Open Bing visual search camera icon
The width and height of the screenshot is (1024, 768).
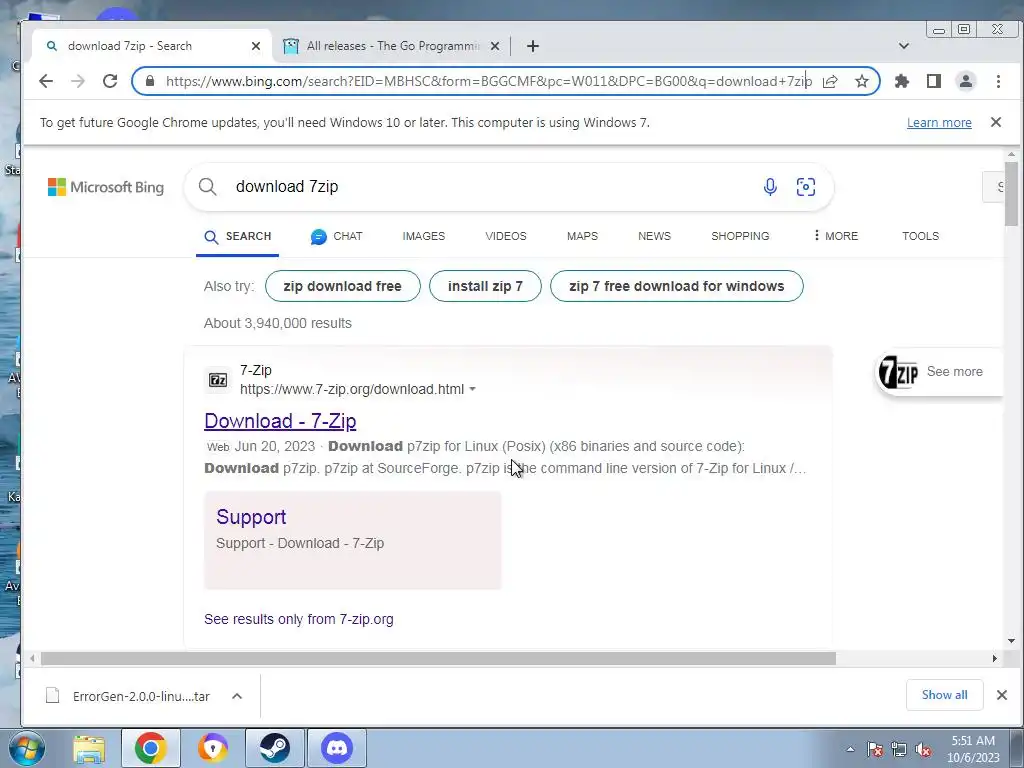tap(806, 187)
